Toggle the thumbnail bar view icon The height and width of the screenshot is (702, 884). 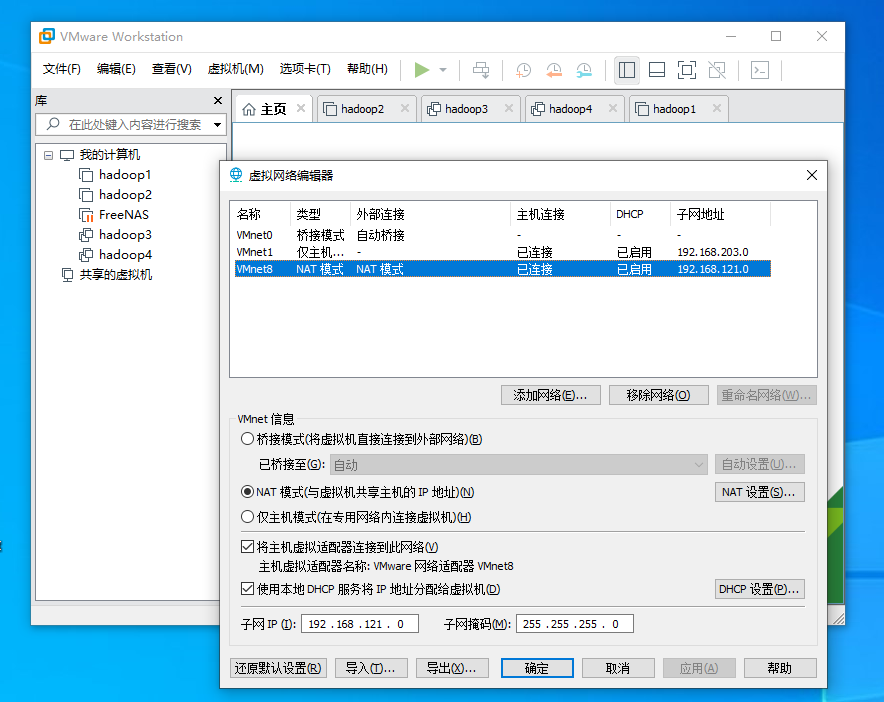657,70
